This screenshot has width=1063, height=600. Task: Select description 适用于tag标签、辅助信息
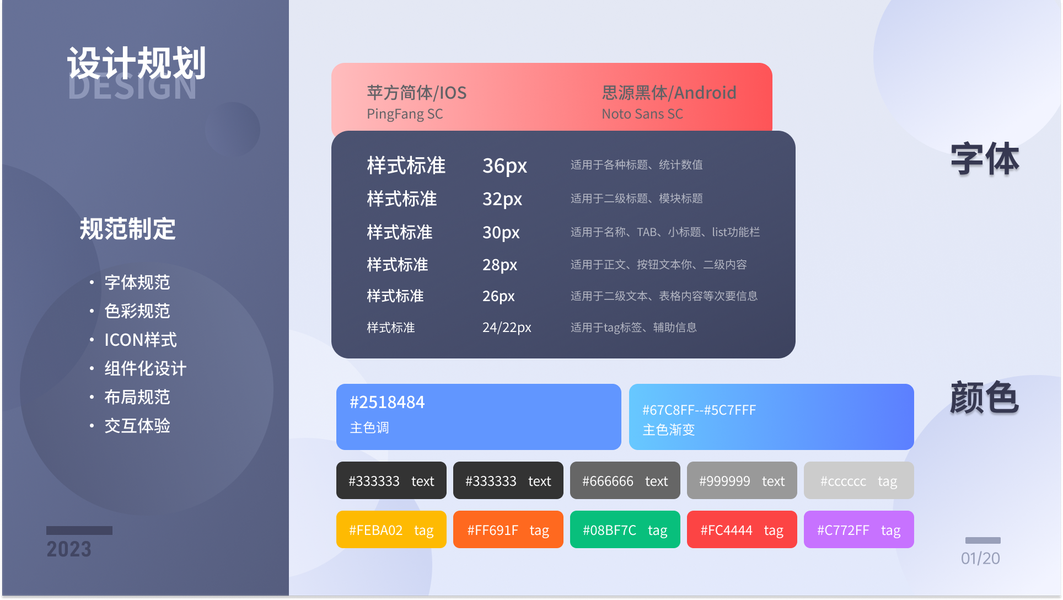pos(633,327)
